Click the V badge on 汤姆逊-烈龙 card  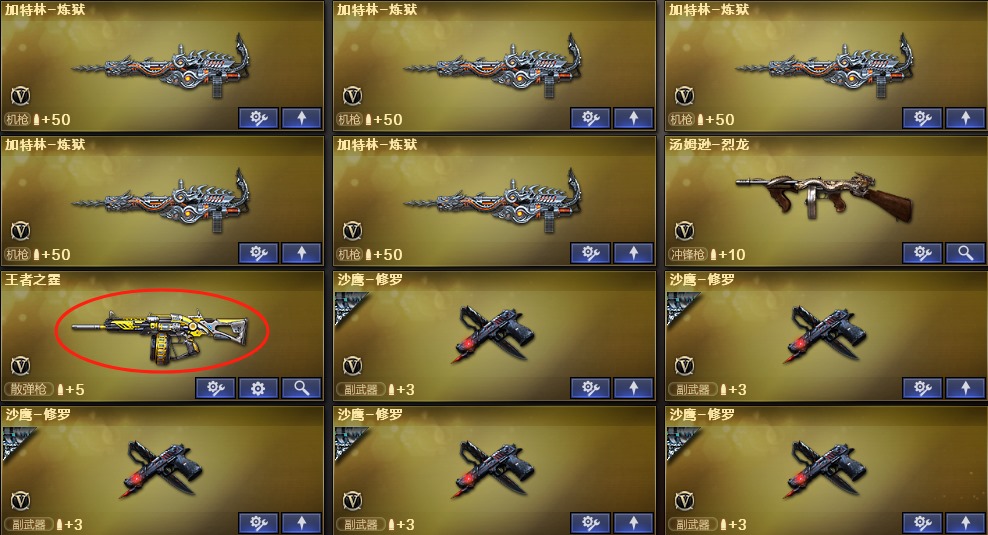684,231
